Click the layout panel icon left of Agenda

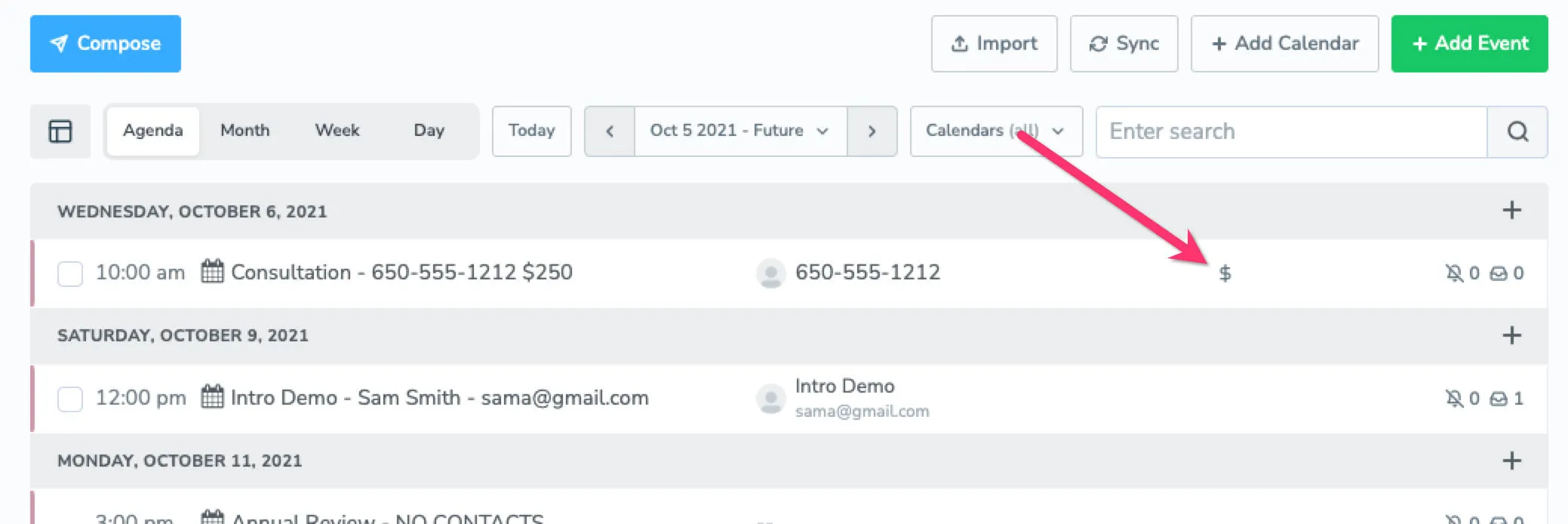[60, 131]
